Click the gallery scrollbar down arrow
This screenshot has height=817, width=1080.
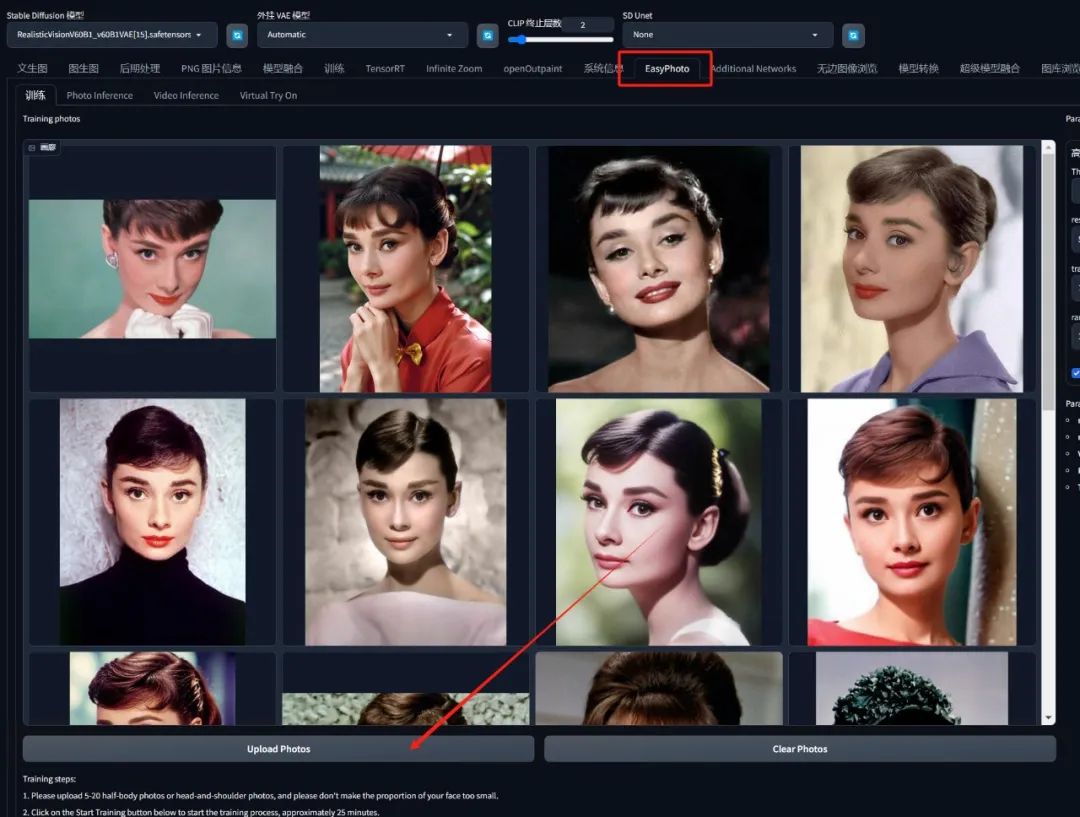click(1048, 717)
